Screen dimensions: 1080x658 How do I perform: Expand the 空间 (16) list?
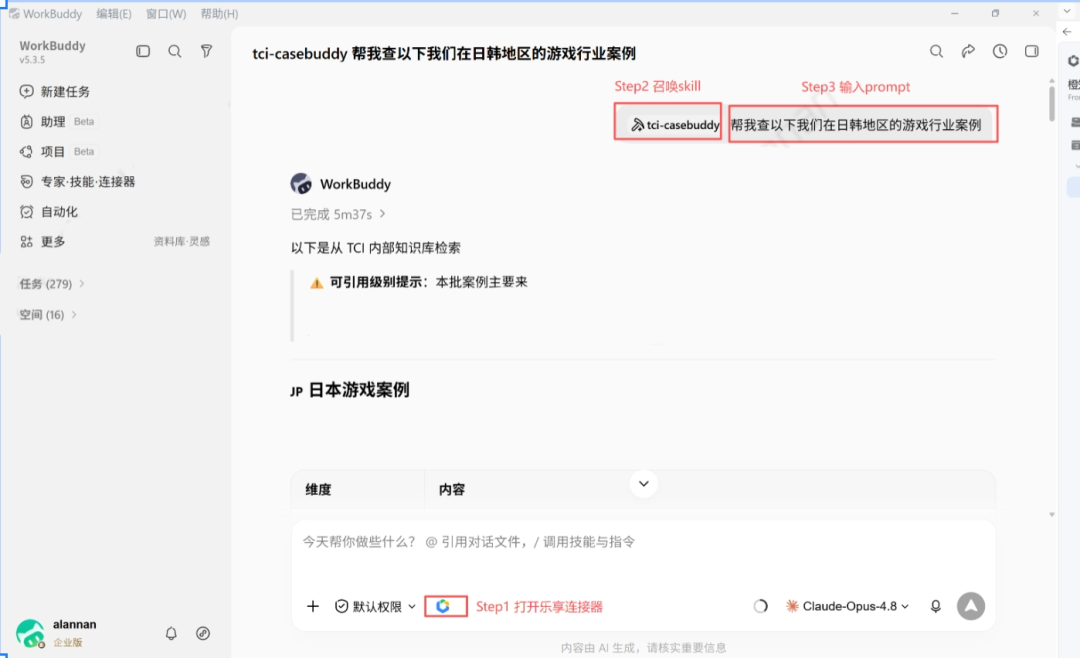click(x=48, y=315)
